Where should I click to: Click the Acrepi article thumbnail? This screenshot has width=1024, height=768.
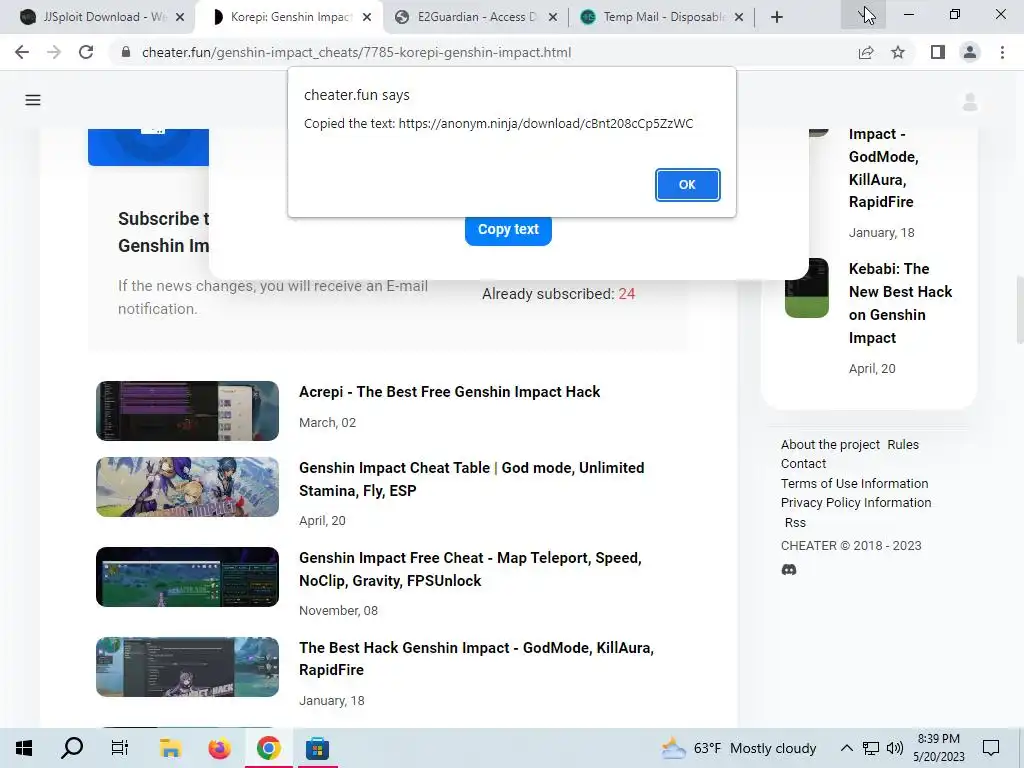[x=187, y=411]
